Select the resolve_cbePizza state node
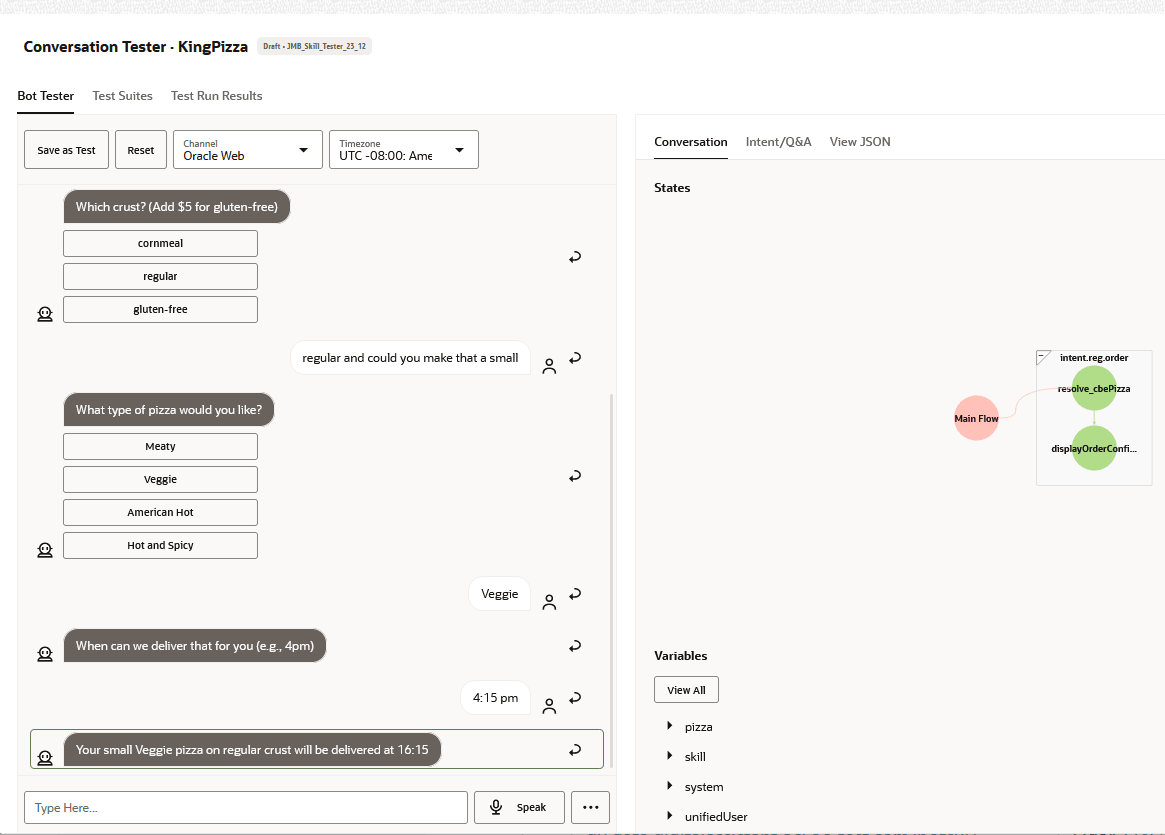 pyautogui.click(x=1094, y=389)
